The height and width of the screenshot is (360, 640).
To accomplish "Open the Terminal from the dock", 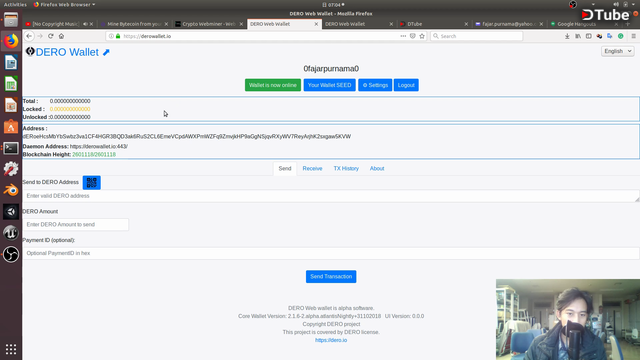I will coord(11,148).
